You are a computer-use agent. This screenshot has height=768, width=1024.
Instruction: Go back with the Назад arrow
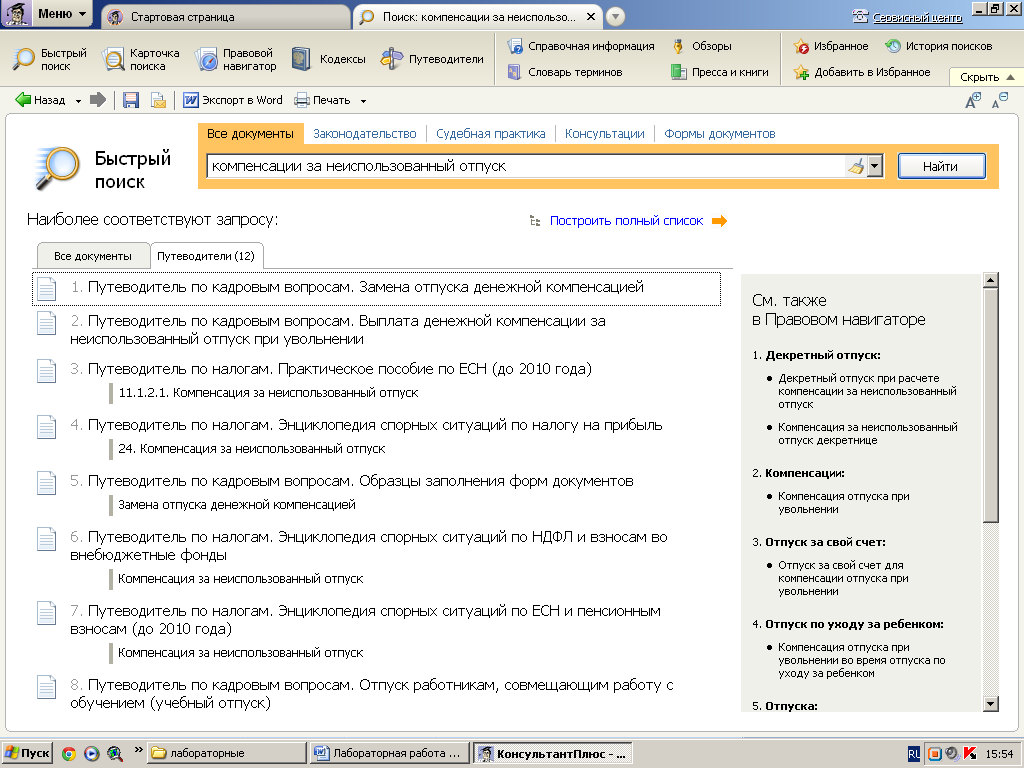[40, 100]
